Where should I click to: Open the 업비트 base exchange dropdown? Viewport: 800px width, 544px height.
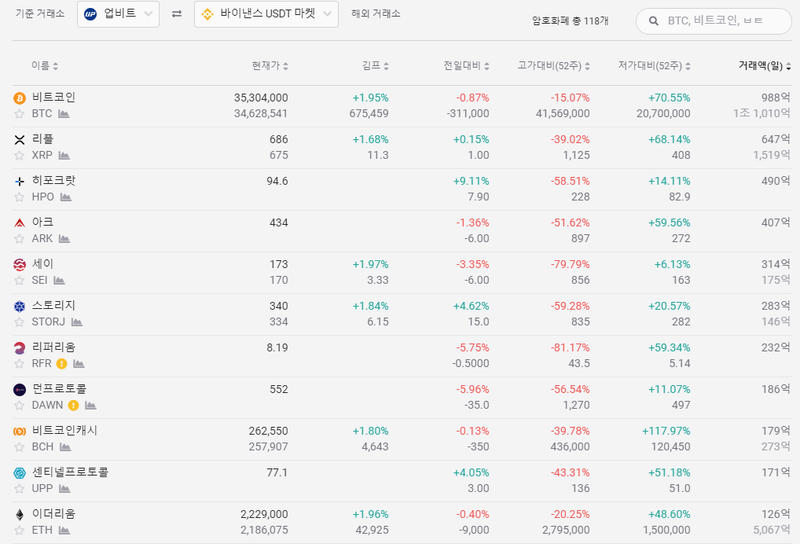118,14
